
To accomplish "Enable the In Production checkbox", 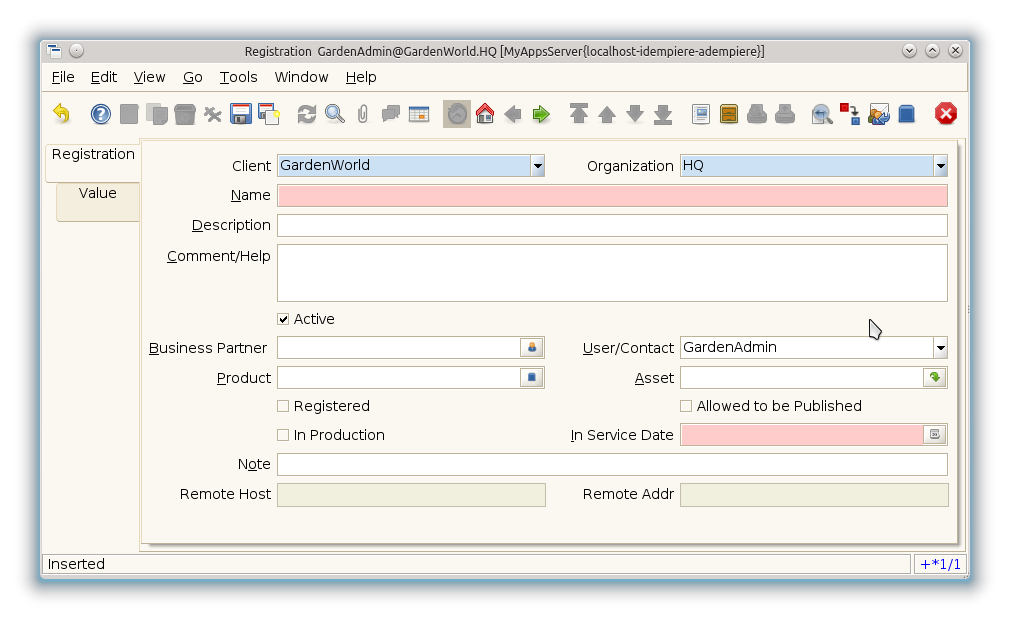I will point(284,435).
